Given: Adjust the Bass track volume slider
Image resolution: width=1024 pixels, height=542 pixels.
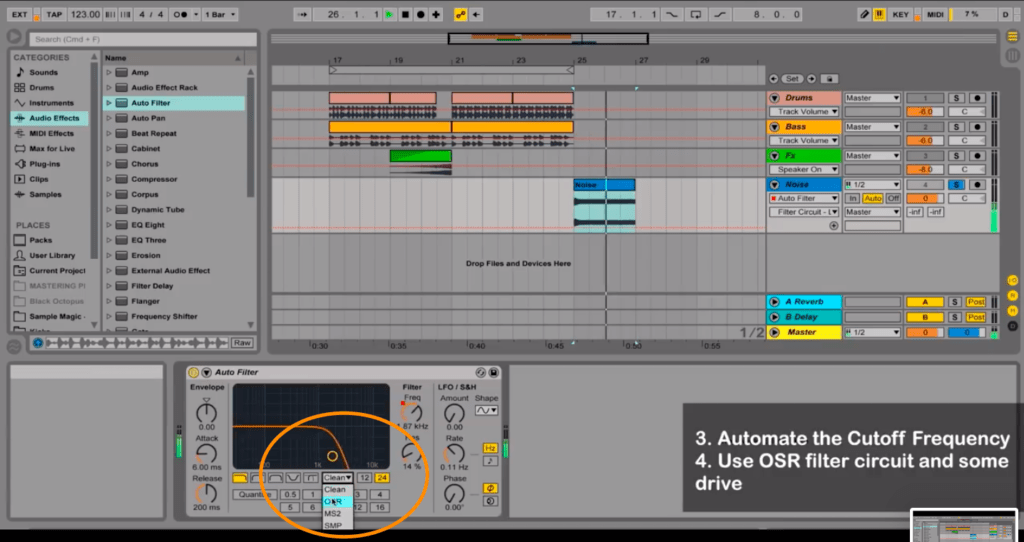Looking at the screenshot, I should (x=925, y=140).
